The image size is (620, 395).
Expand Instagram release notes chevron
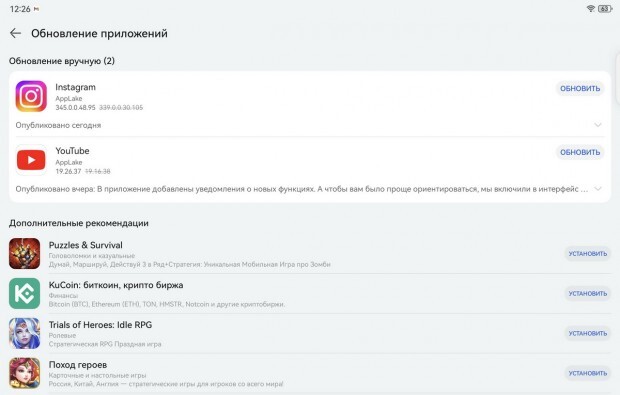coord(598,125)
